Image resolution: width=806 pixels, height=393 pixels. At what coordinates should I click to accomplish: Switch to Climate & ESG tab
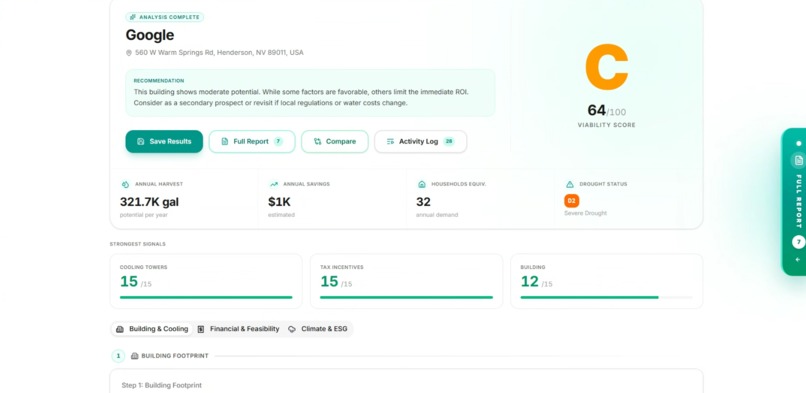click(318, 329)
